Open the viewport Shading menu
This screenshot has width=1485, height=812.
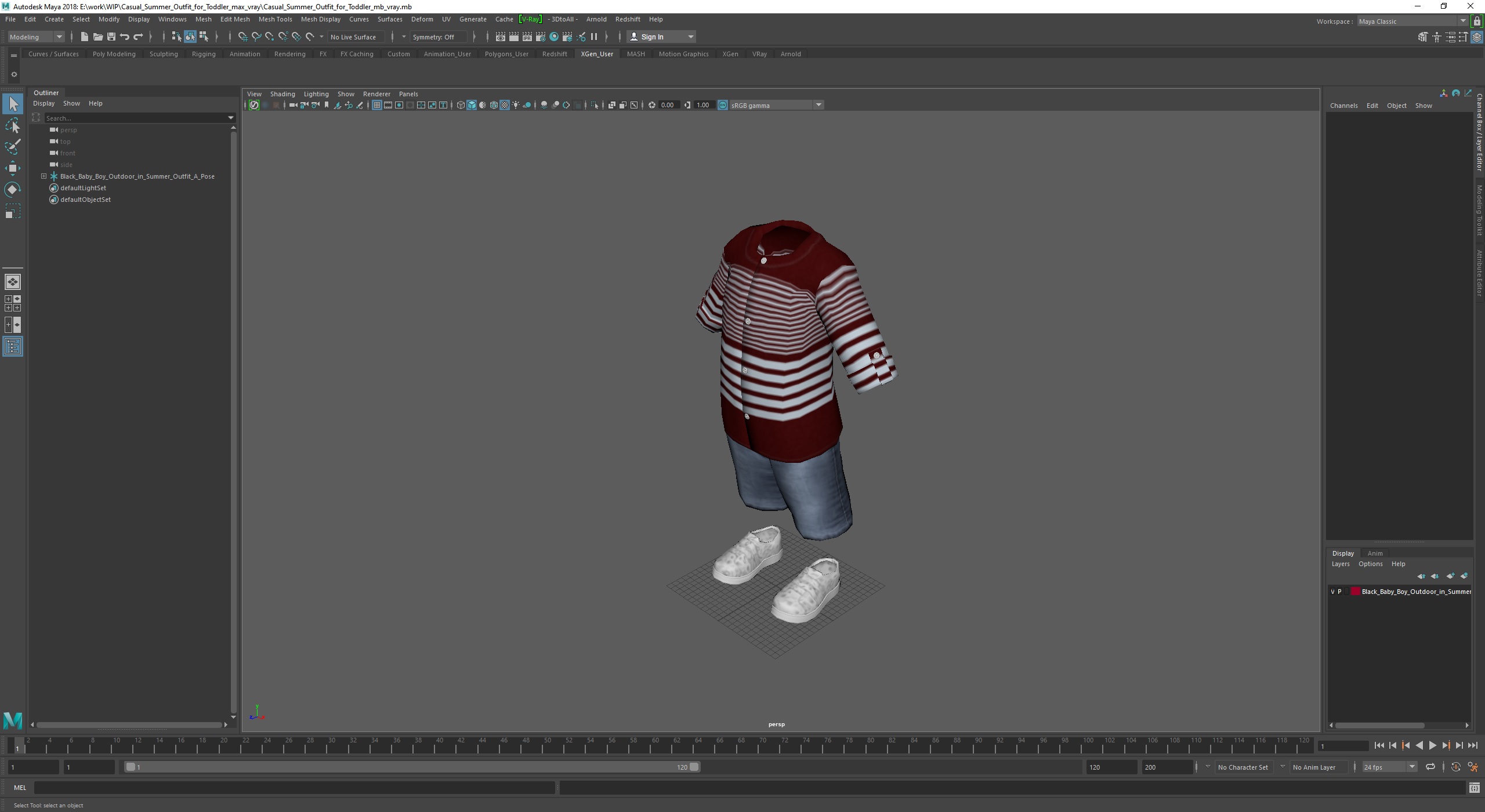(x=282, y=94)
